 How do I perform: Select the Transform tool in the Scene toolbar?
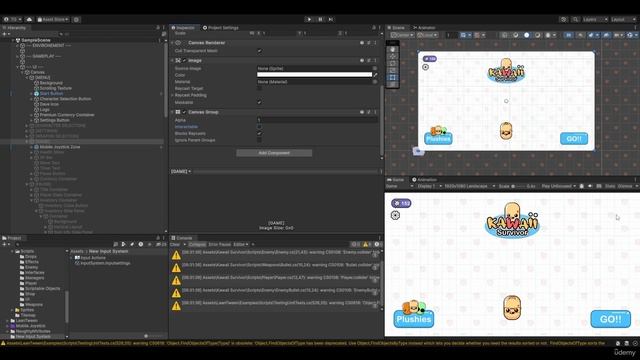(x=393, y=84)
